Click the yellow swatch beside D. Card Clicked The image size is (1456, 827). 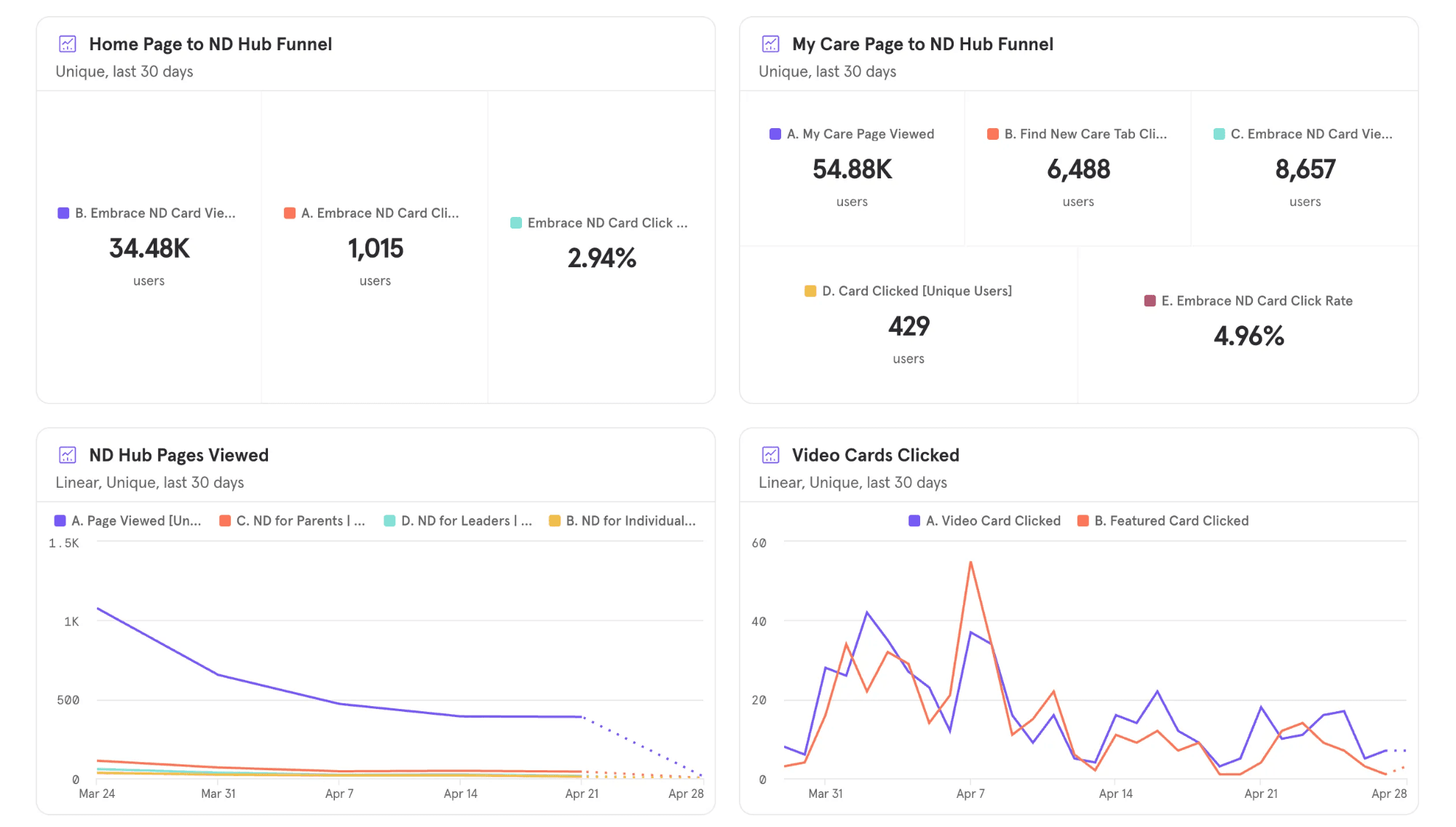click(x=810, y=291)
